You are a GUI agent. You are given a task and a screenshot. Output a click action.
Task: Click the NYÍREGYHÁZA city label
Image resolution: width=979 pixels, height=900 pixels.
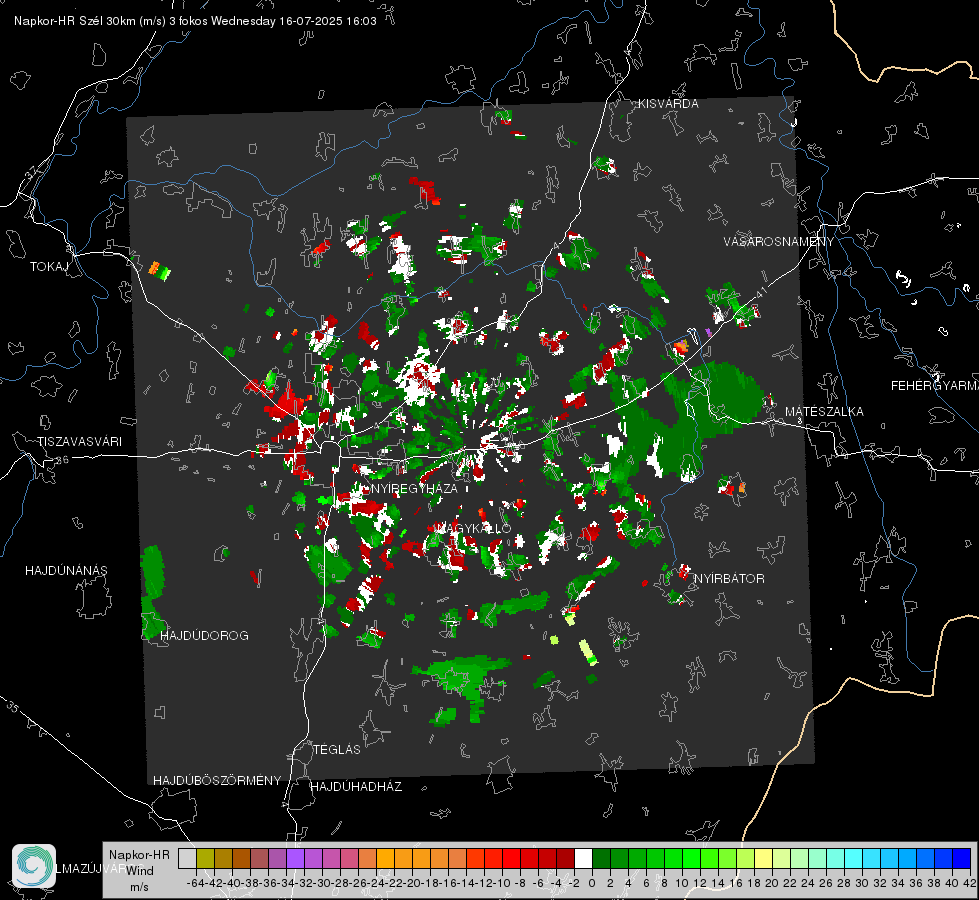tap(415, 488)
